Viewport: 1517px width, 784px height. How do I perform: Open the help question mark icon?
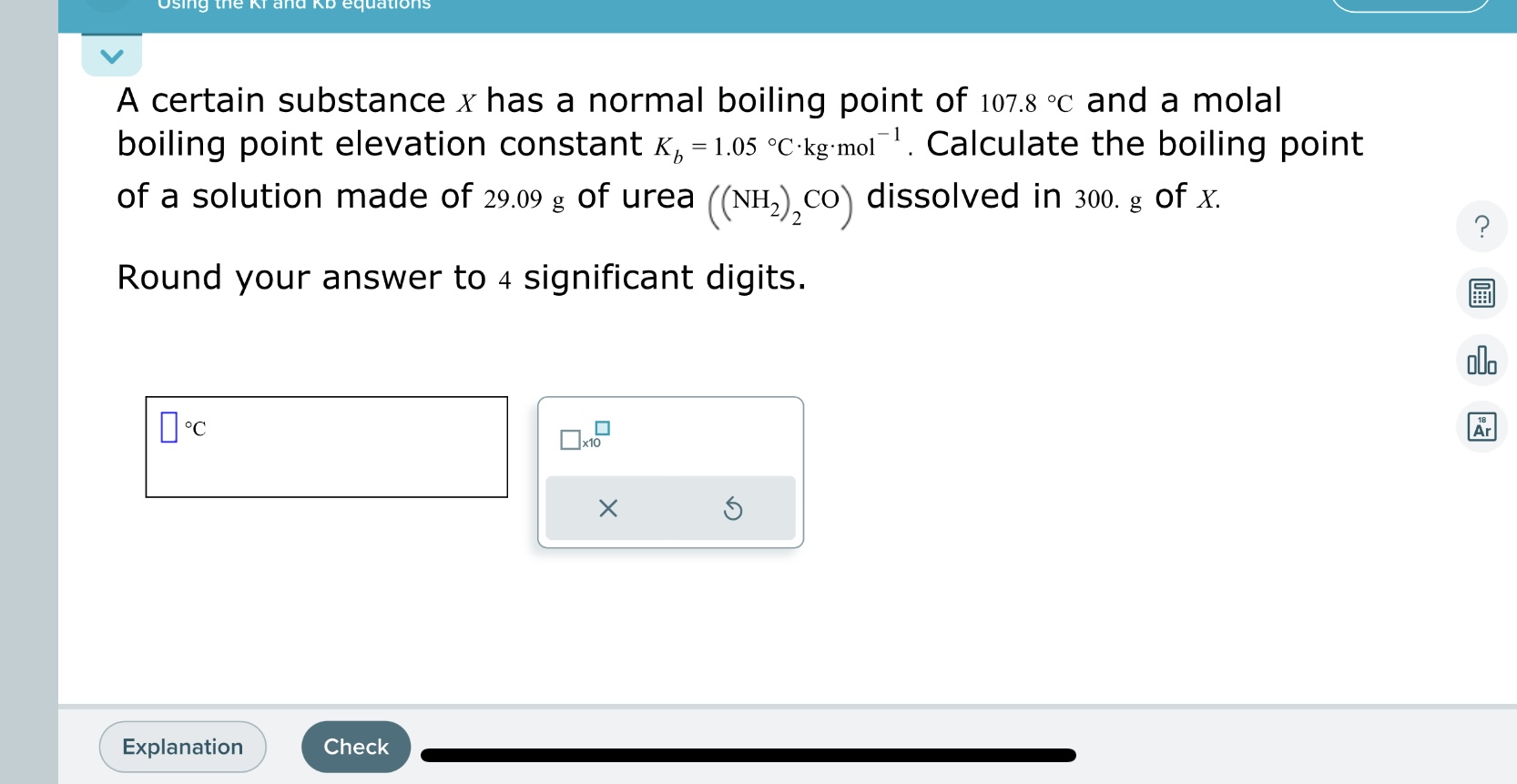pyautogui.click(x=1481, y=226)
